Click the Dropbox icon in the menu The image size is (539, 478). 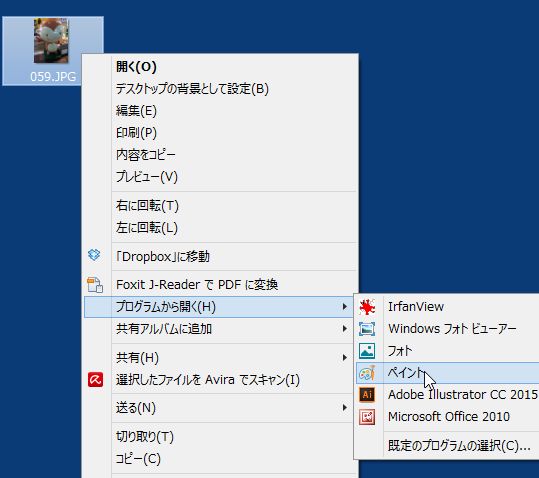(94, 255)
